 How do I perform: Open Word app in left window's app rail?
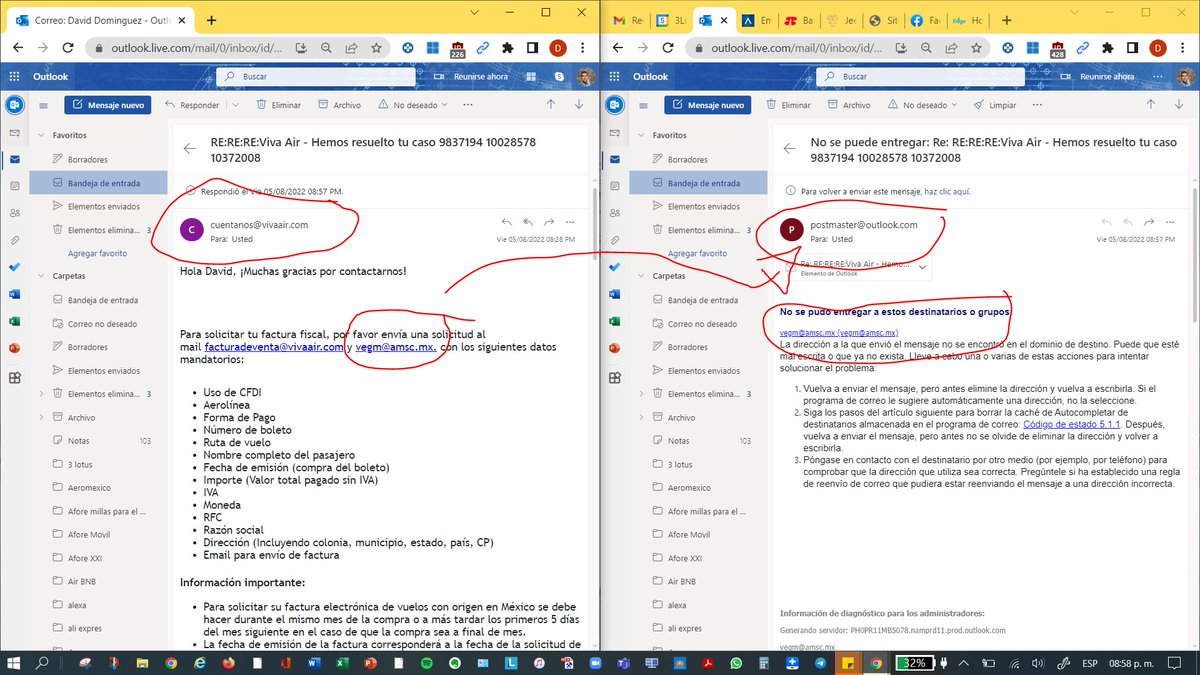pyautogui.click(x=14, y=295)
